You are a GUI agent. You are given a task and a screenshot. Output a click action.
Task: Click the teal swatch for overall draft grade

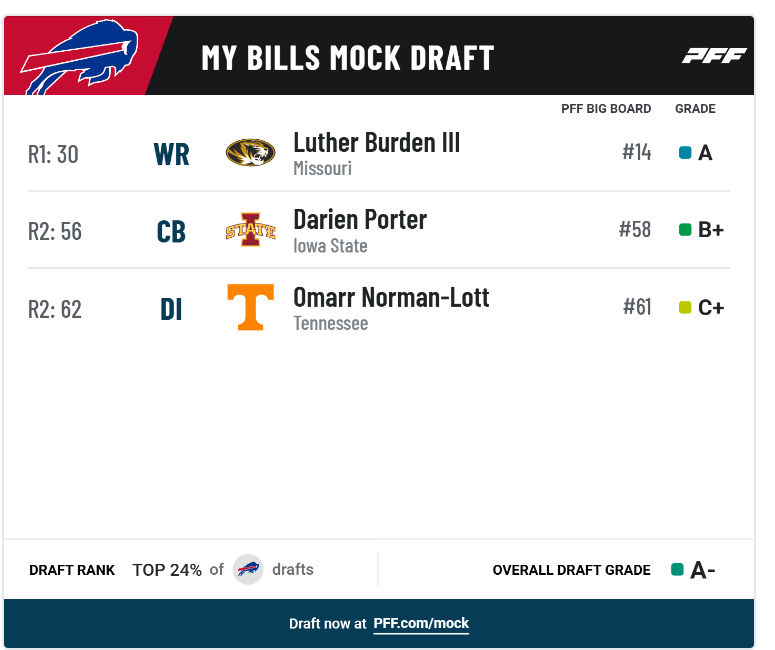click(677, 569)
